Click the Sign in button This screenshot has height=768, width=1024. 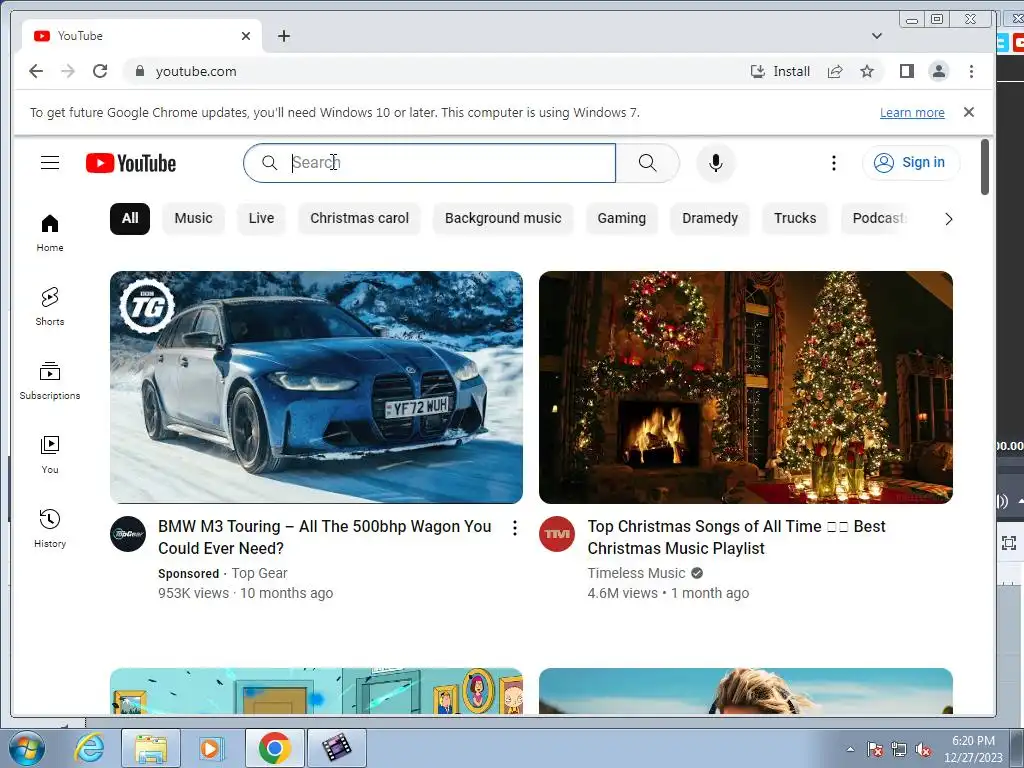tap(911, 163)
